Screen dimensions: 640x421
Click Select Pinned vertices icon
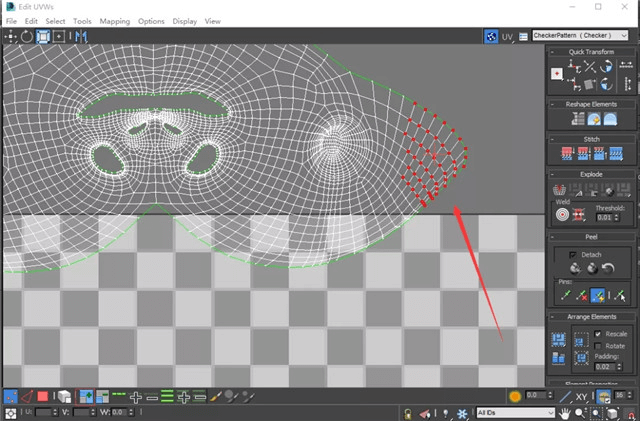620,295
